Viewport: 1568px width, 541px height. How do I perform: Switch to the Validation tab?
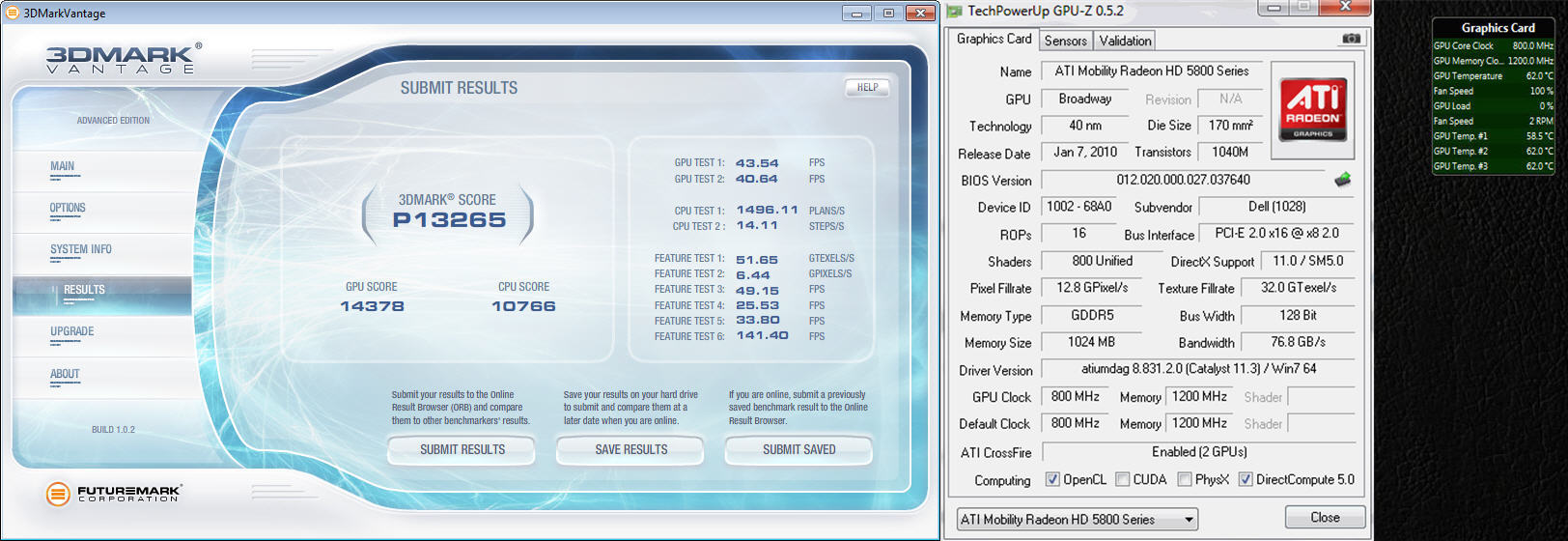point(1125,41)
